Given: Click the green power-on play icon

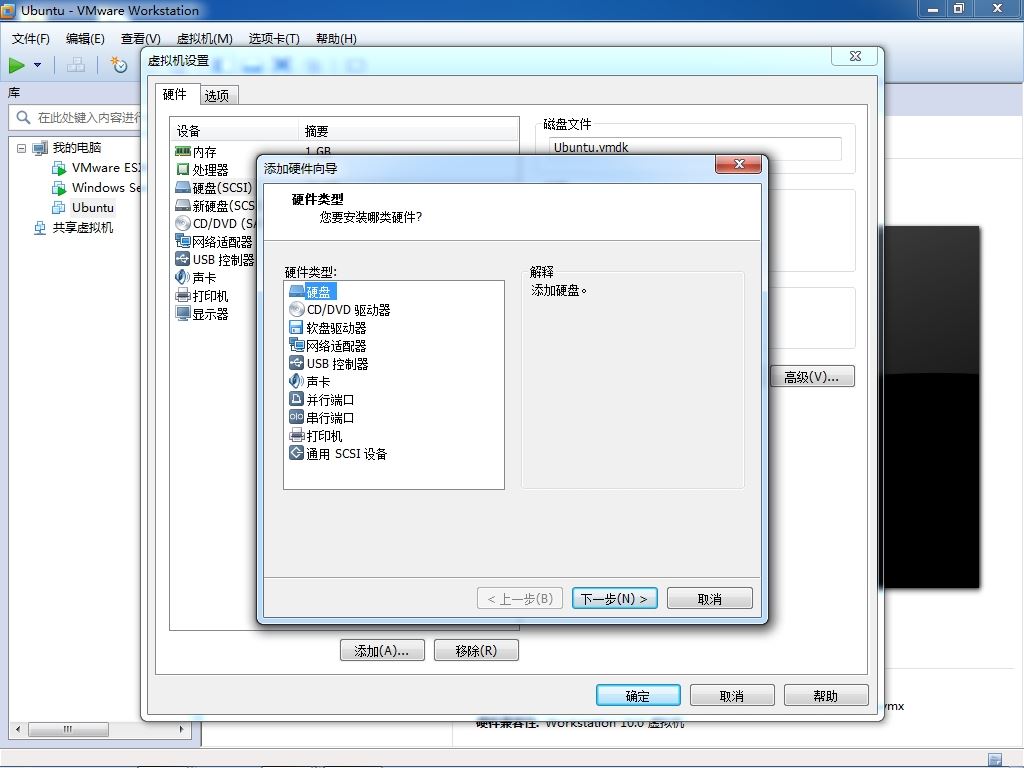Looking at the screenshot, I should [x=17, y=65].
